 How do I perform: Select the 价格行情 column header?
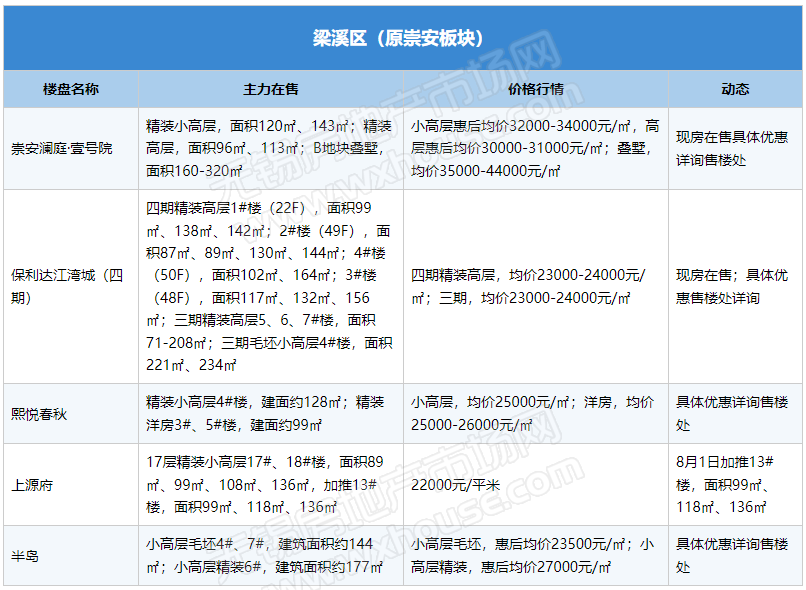tap(536, 89)
